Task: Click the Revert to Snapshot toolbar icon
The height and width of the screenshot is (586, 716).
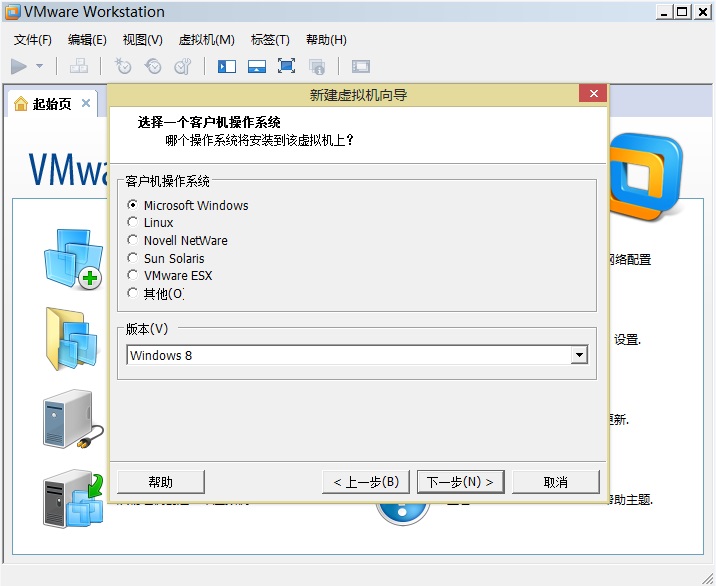Action: coord(153,67)
